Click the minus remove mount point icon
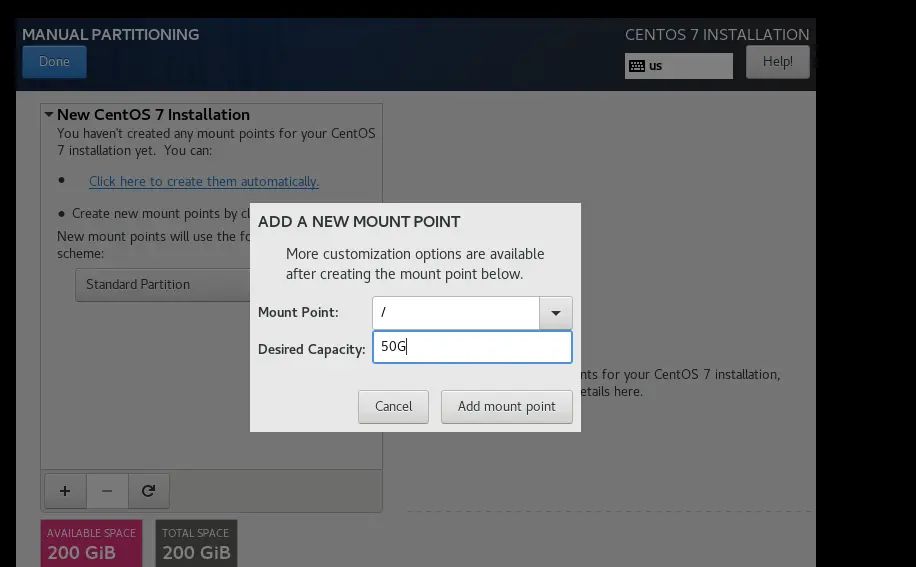The width and height of the screenshot is (916, 567). [107, 491]
